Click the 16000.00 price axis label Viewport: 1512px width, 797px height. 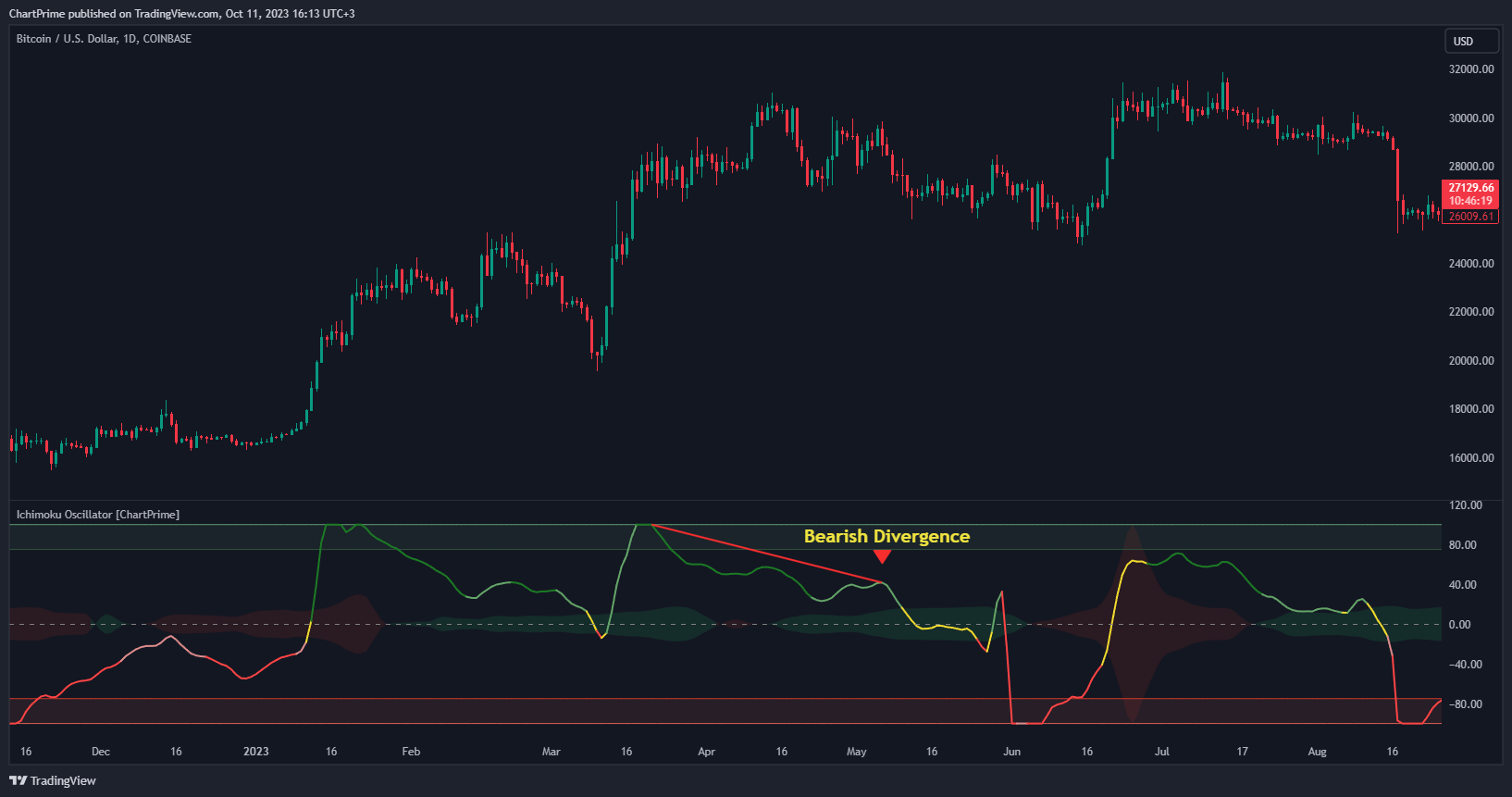point(1471,458)
